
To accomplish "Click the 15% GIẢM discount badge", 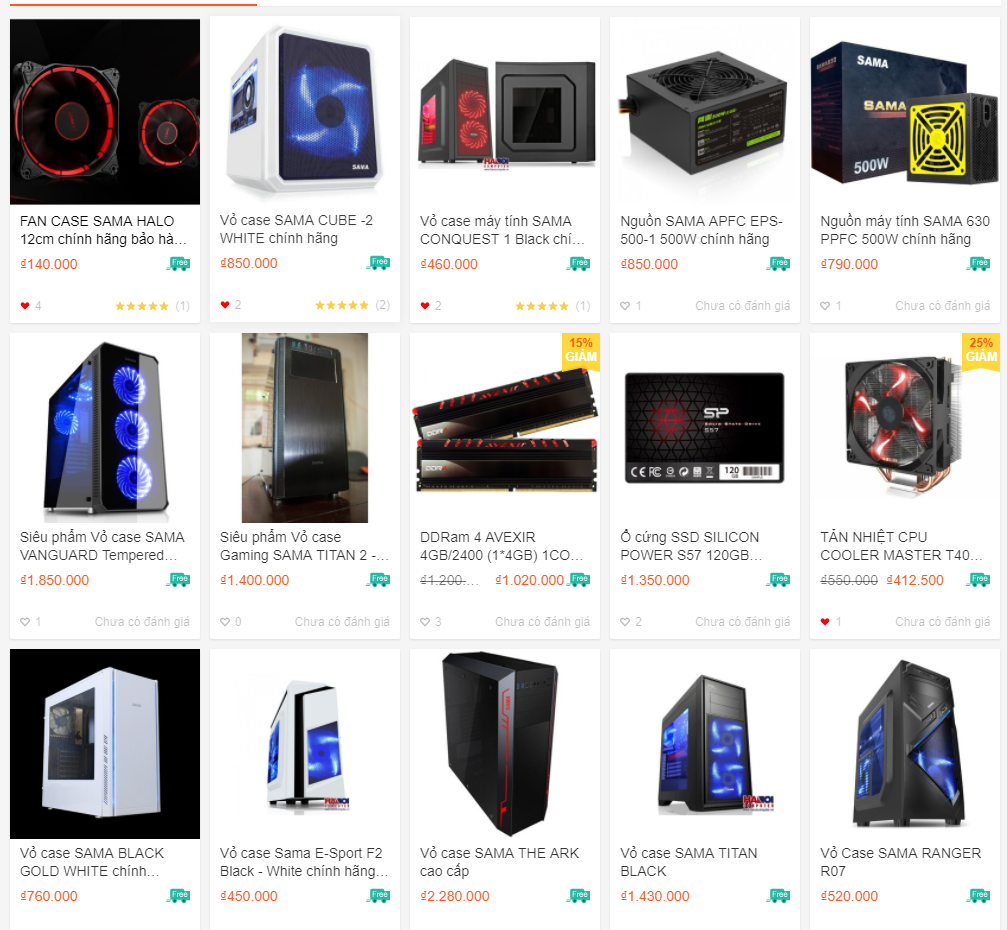I will pyautogui.click(x=581, y=351).
